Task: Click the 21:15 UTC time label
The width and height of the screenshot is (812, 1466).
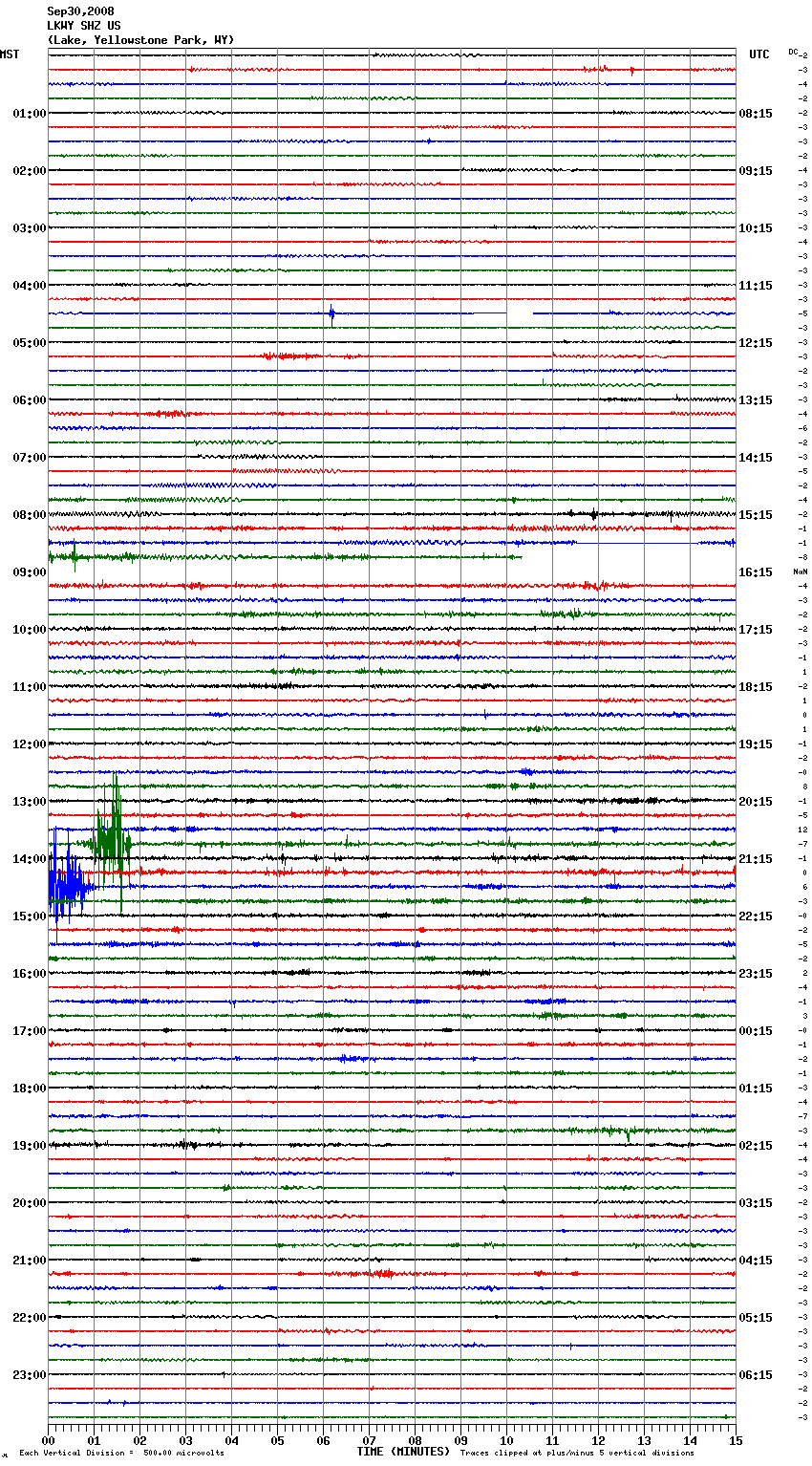Action: [x=756, y=859]
